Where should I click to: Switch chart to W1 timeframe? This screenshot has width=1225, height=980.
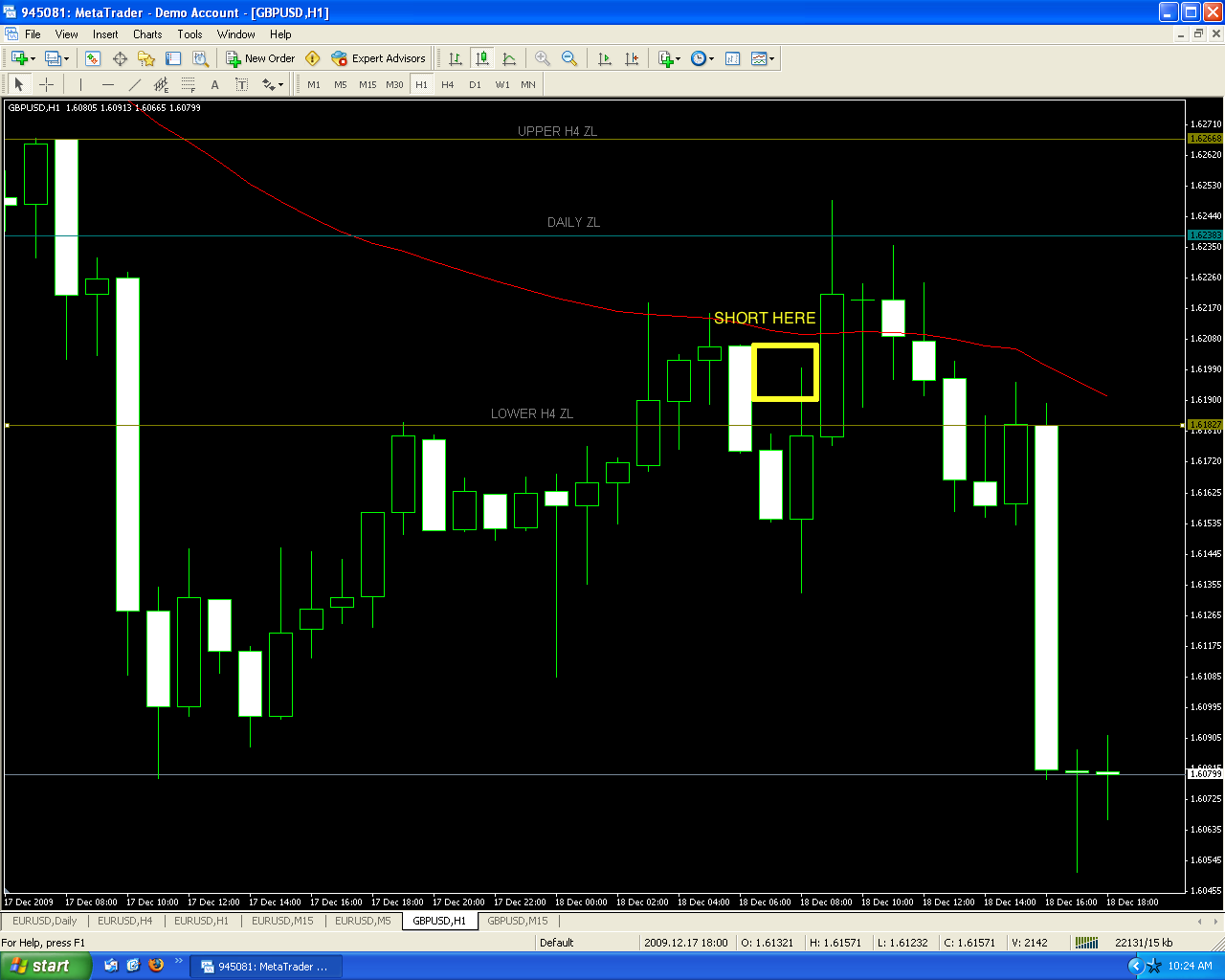[x=502, y=84]
